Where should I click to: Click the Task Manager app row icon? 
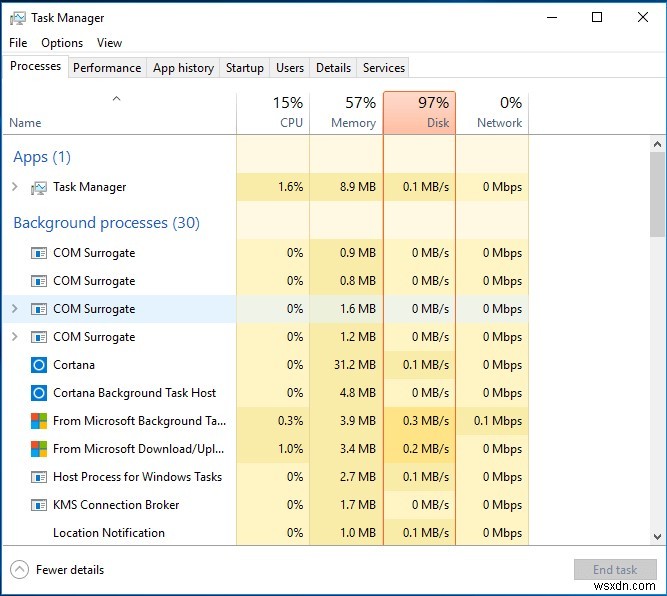(x=39, y=187)
